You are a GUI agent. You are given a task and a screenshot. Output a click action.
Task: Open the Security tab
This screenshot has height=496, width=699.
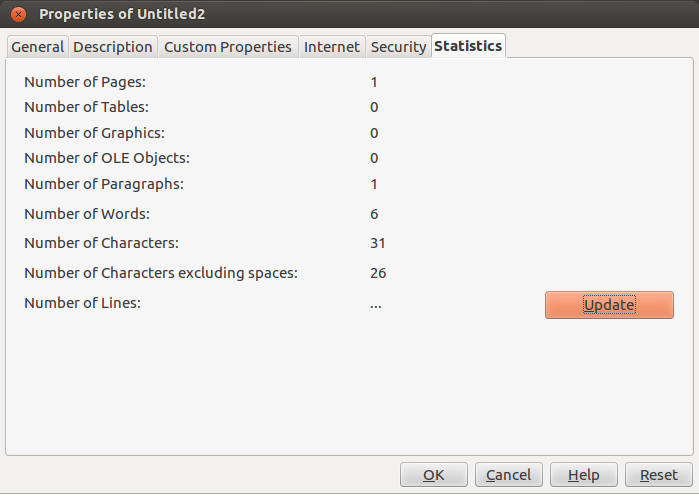click(x=398, y=47)
